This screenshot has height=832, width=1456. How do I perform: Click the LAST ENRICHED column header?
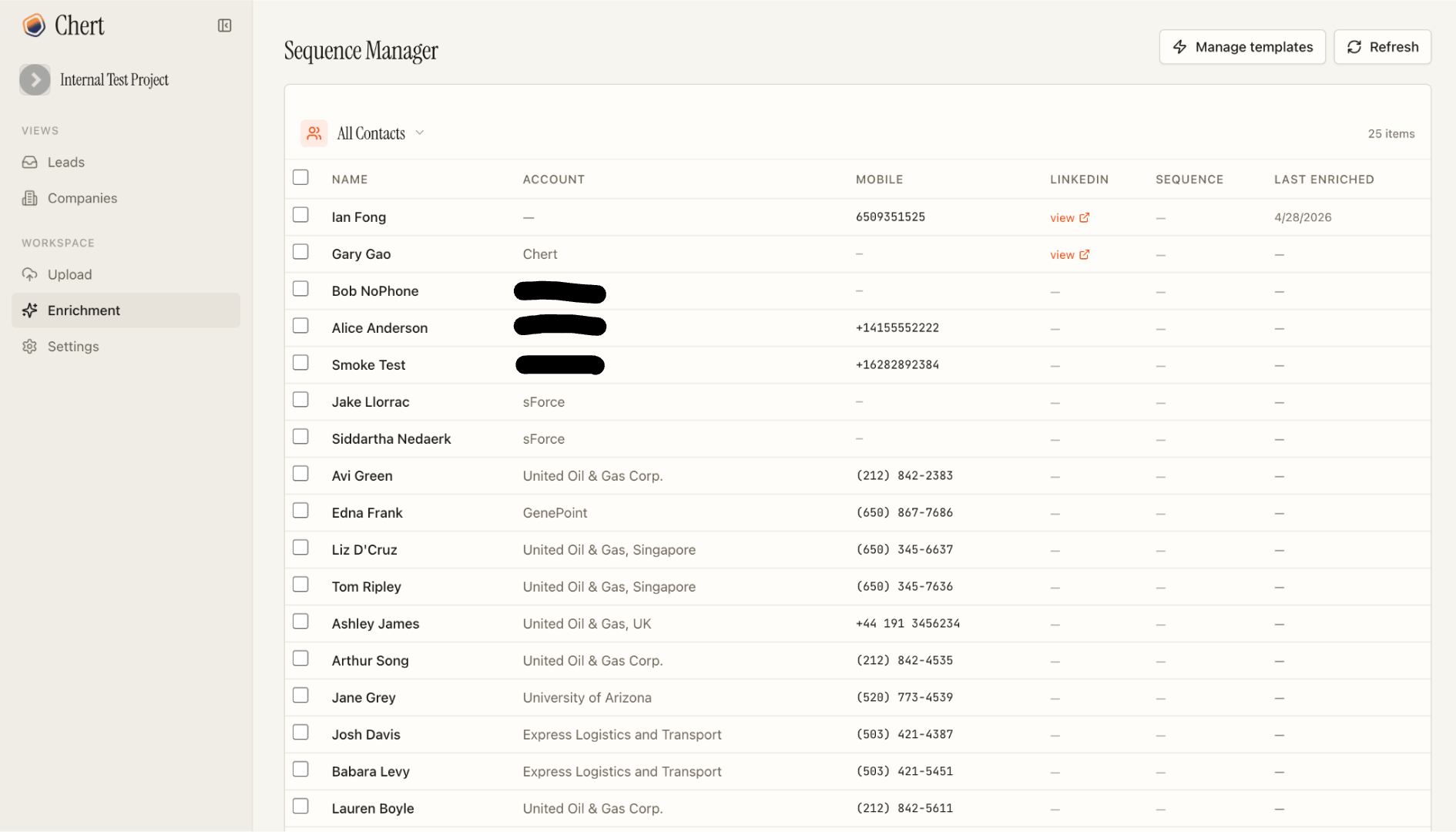pos(1323,179)
